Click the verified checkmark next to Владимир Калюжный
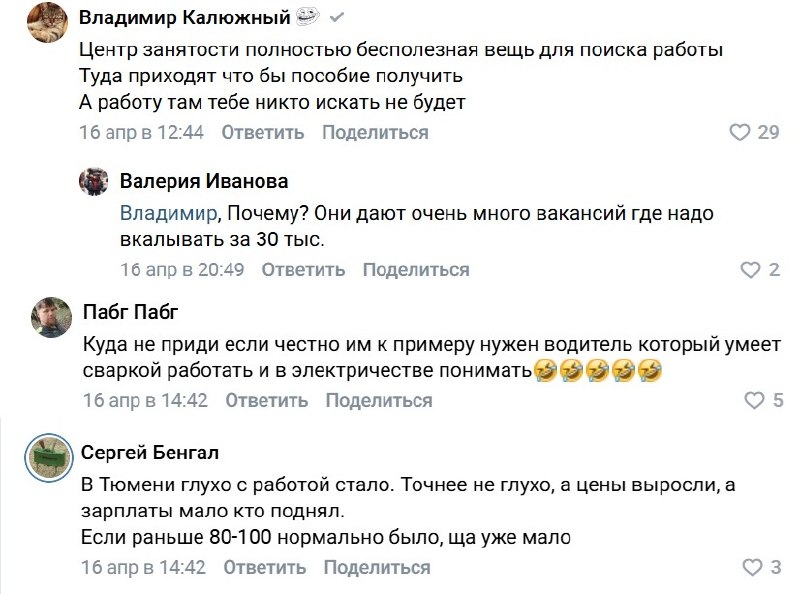Screen dimensions: 800x594 pyautogui.click(x=337, y=18)
